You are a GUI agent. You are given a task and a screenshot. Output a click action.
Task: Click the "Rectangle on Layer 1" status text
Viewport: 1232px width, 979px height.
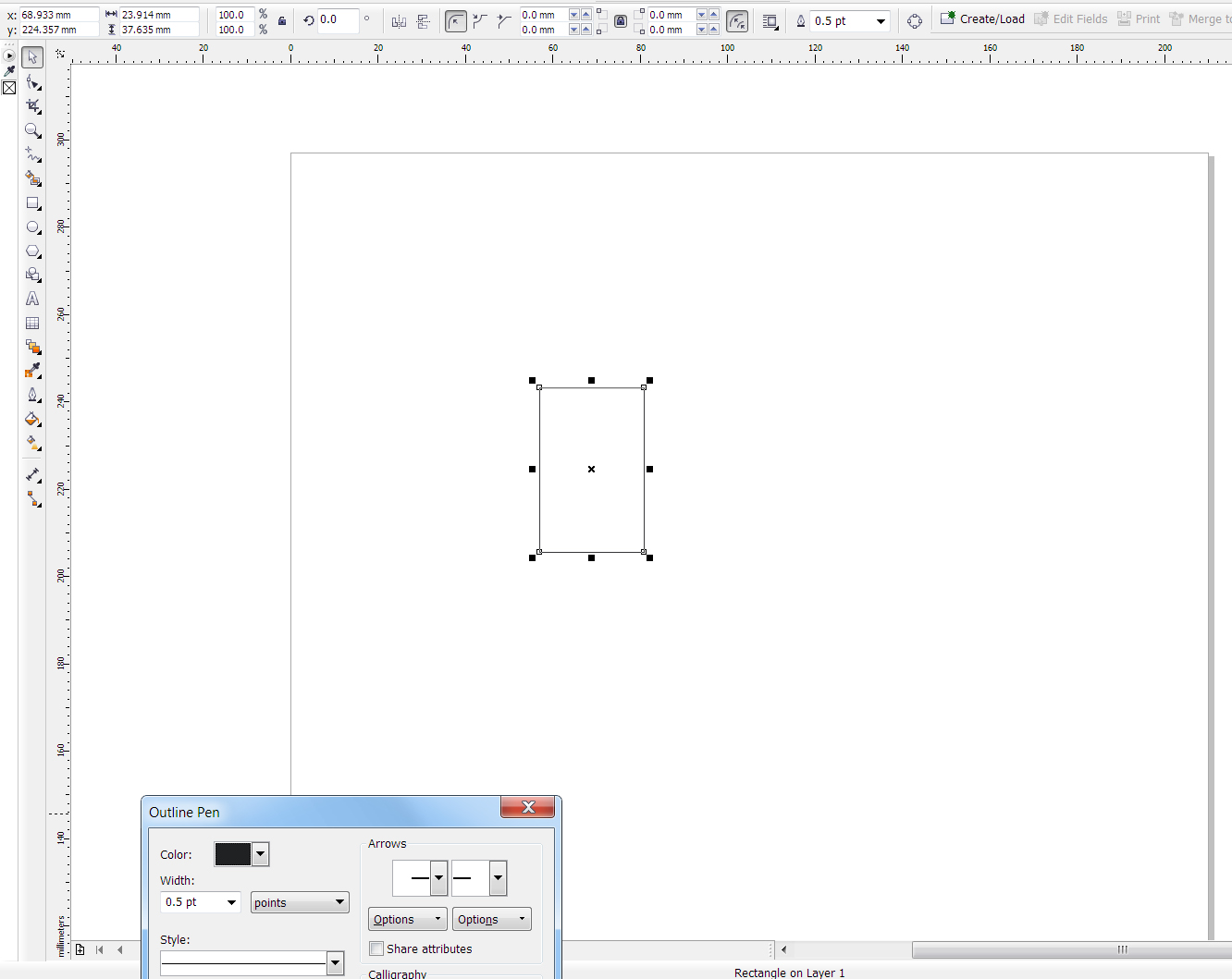[789, 973]
